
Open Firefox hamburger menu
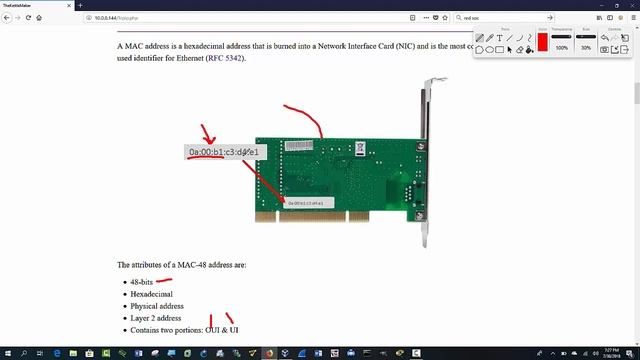[x=633, y=18]
